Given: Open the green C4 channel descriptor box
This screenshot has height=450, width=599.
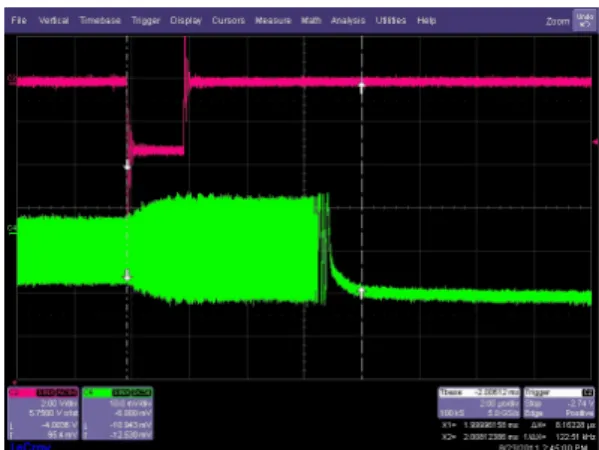Looking at the screenshot, I should (x=117, y=413).
